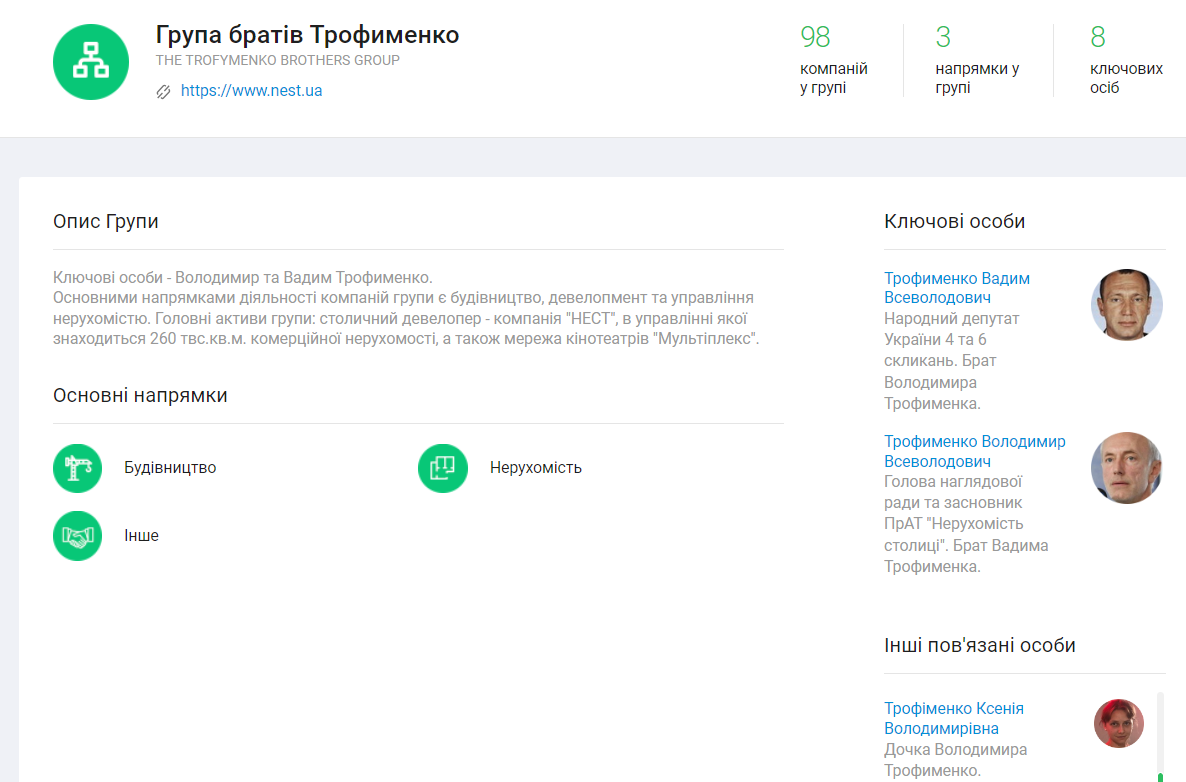Screen dimensions: 1186x782
Task: Click the photo of Трофименко Вадим
Action: pyautogui.click(x=1126, y=304)
